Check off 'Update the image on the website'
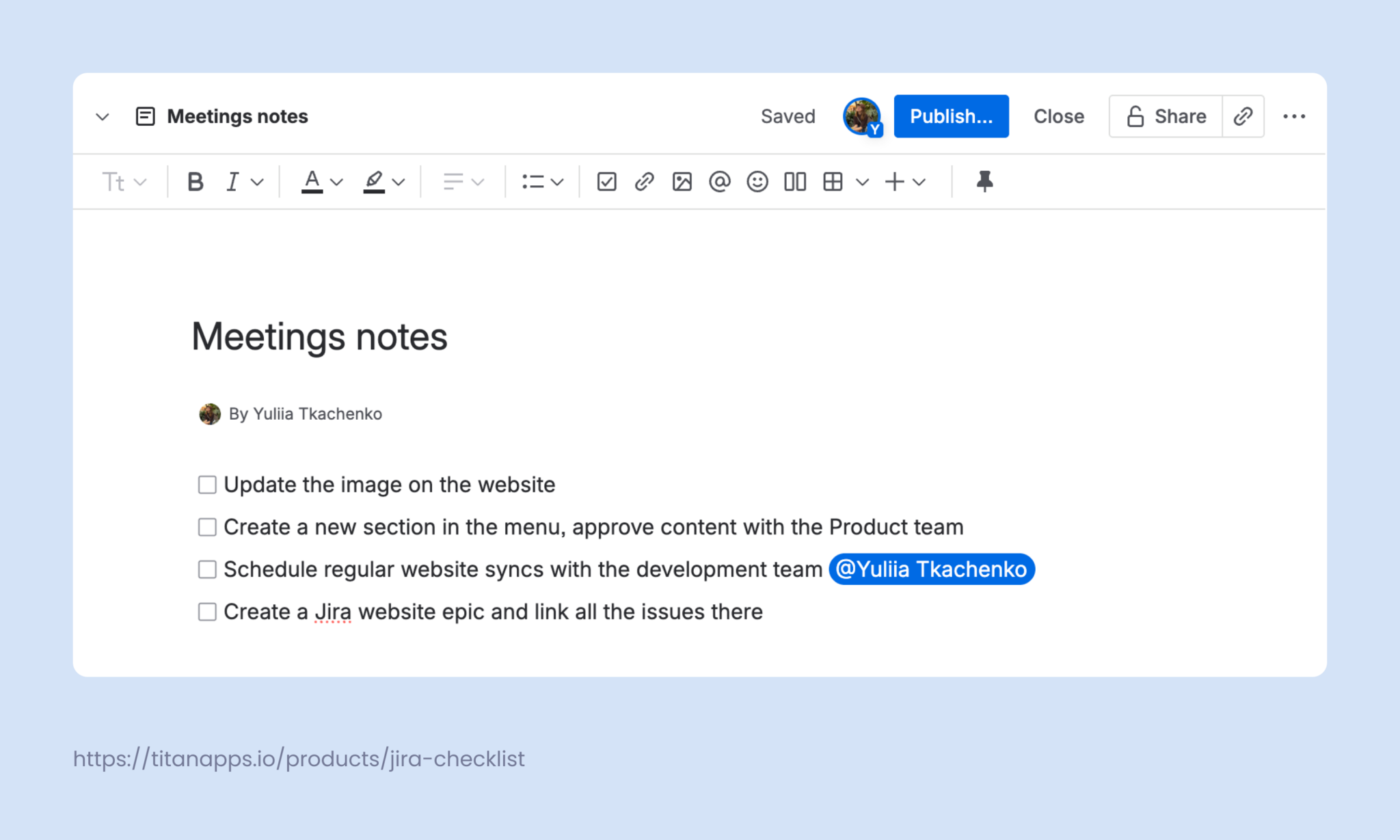 pyautogui.click(x=206, y=485)
